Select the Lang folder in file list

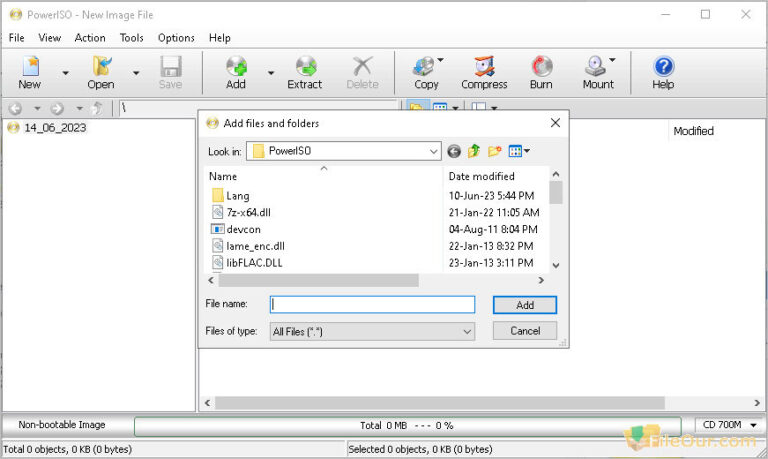[231, 196]
